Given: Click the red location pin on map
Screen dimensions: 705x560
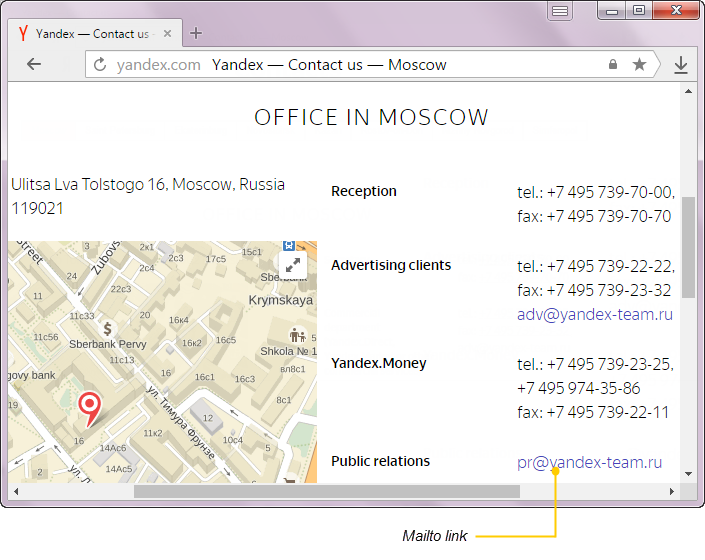Looking at the screenshot, I should tap(89, 408).
